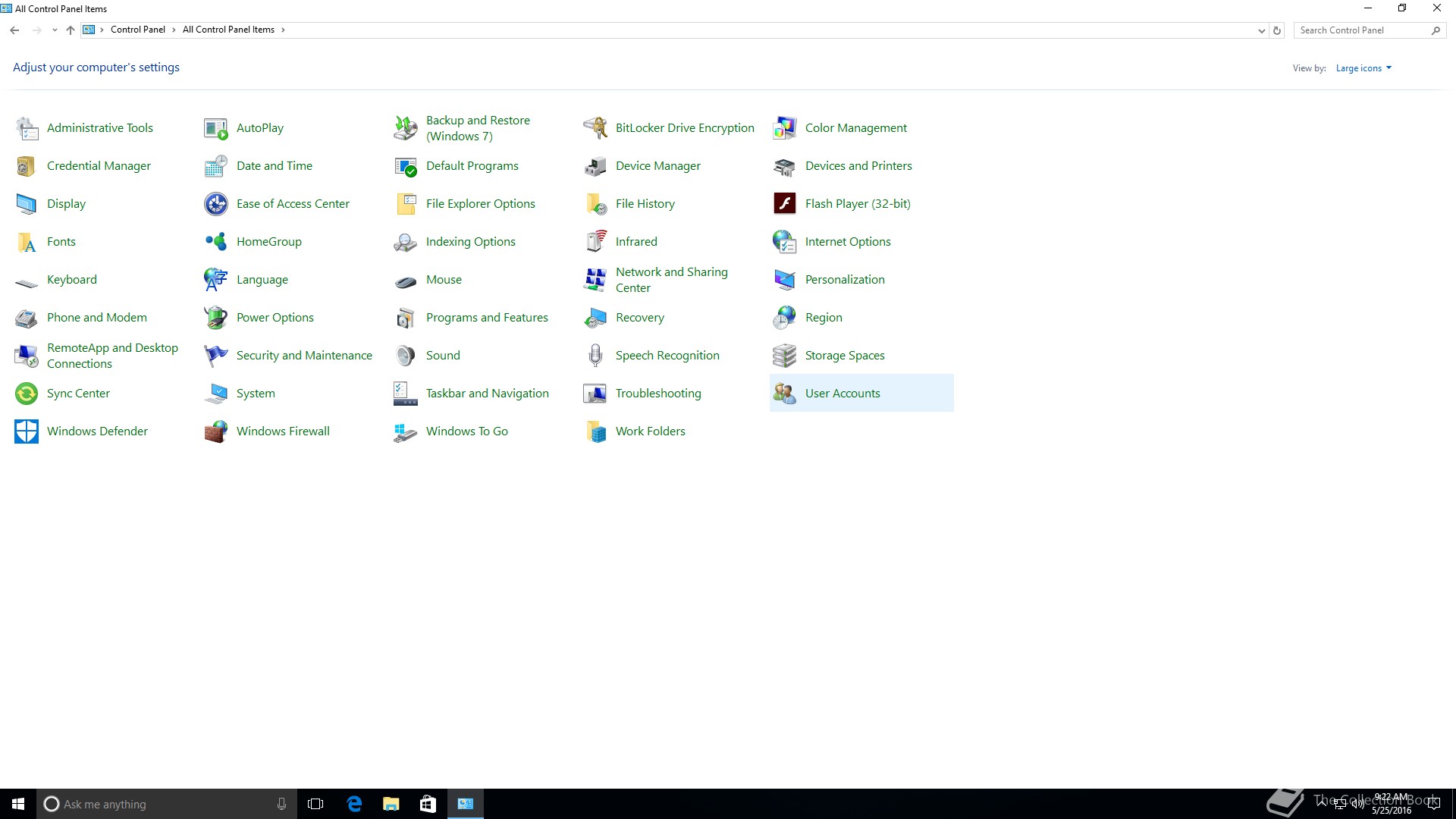The width and height of the screenshot is (1456, 819).
Task: Open the Windows Start menu
Action: click(x=18, y=804)
